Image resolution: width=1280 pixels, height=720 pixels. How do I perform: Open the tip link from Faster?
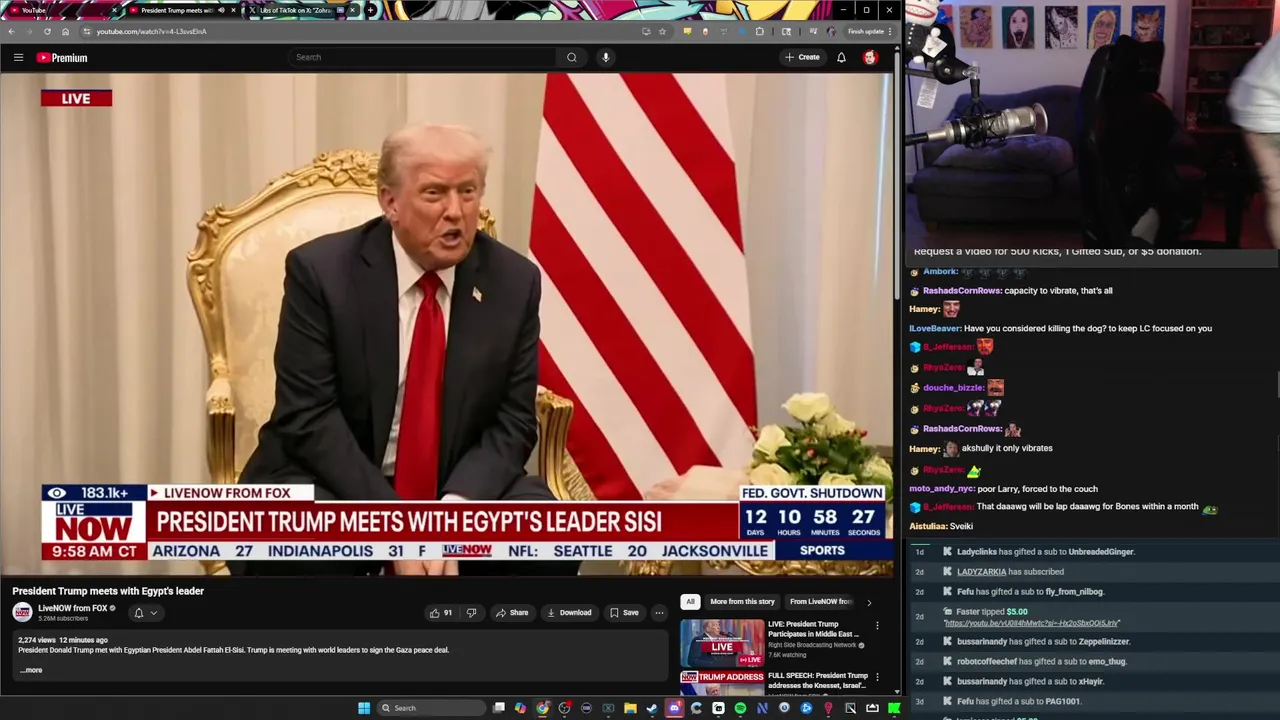[x=1031, y=623]
